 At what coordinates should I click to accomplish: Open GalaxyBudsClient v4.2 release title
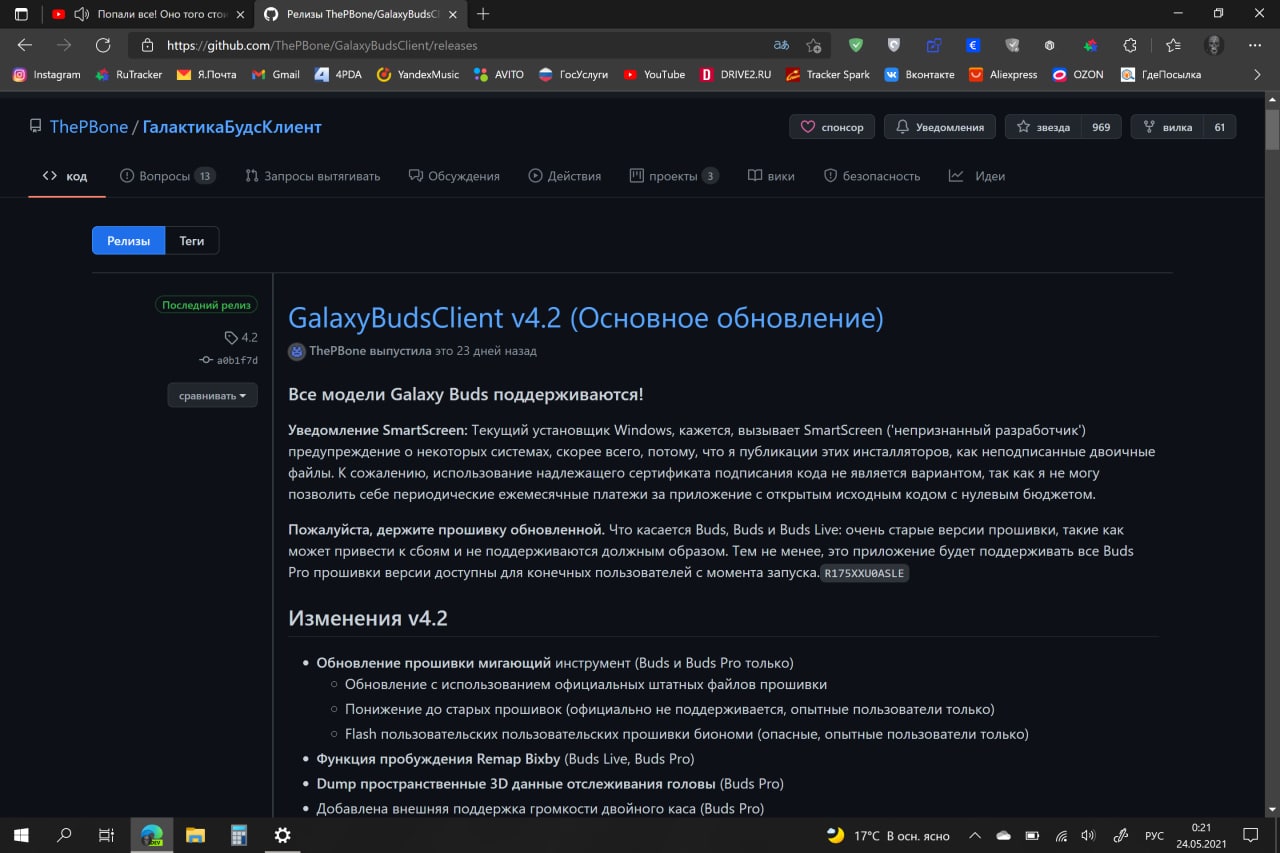[586, 318]
